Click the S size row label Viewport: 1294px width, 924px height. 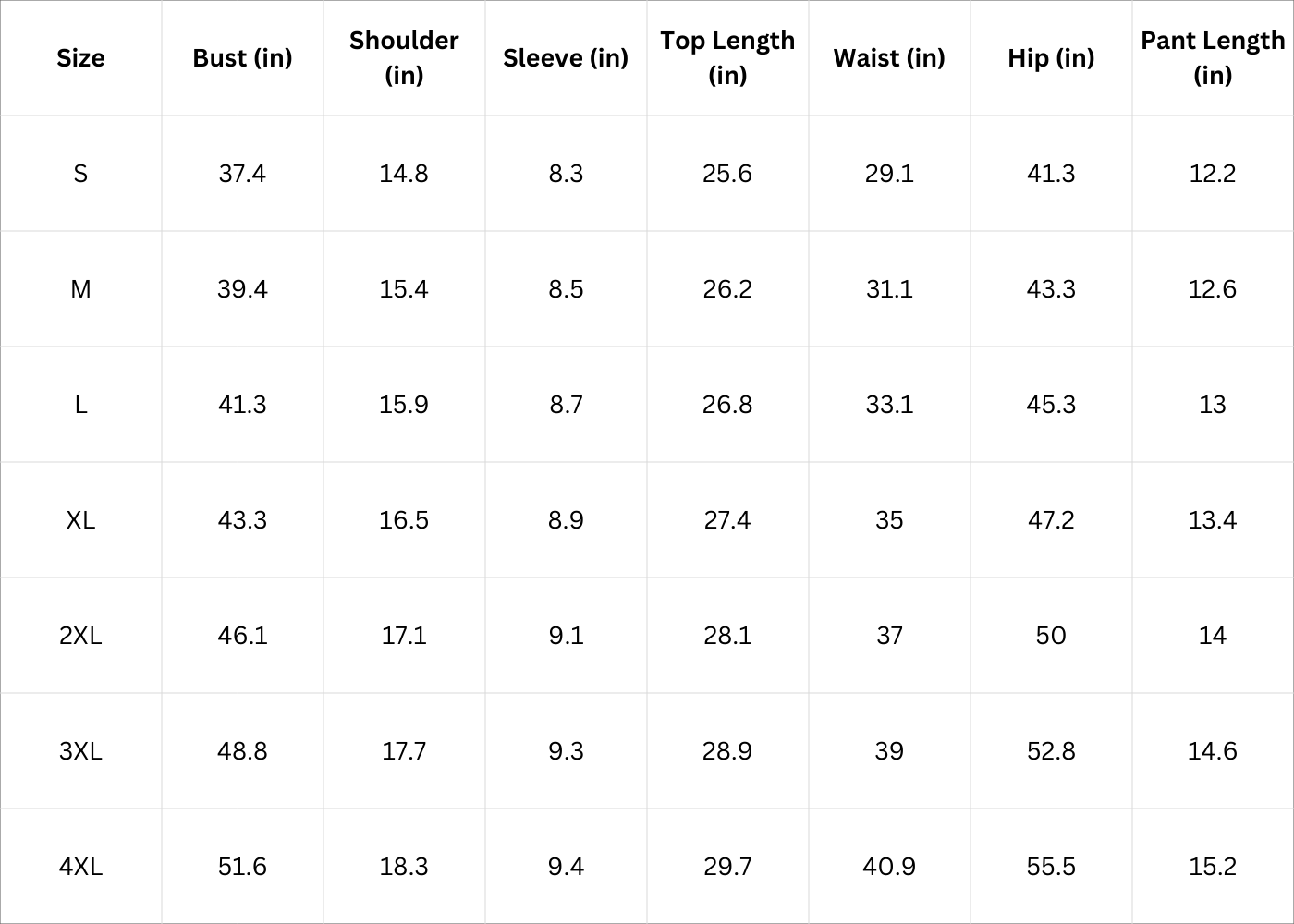(80, 174)
